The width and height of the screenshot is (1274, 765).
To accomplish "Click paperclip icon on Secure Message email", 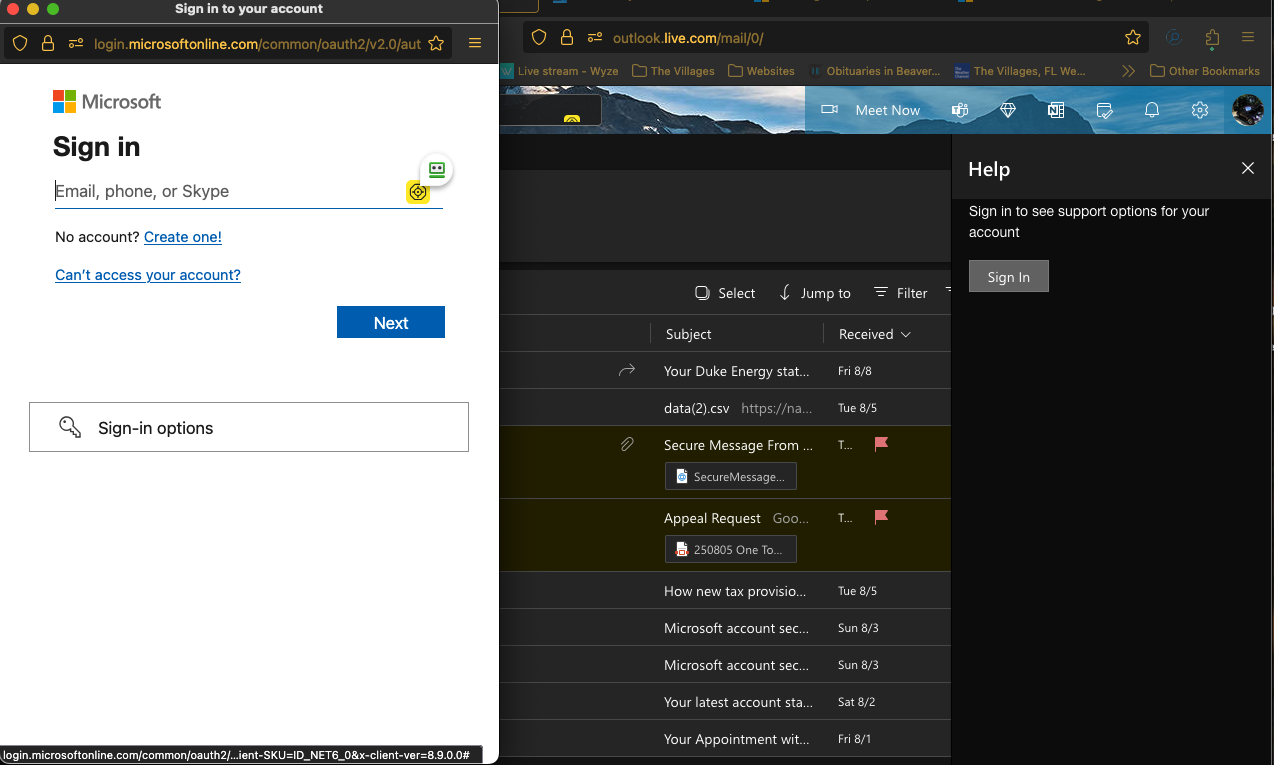I will pos(627,444).
